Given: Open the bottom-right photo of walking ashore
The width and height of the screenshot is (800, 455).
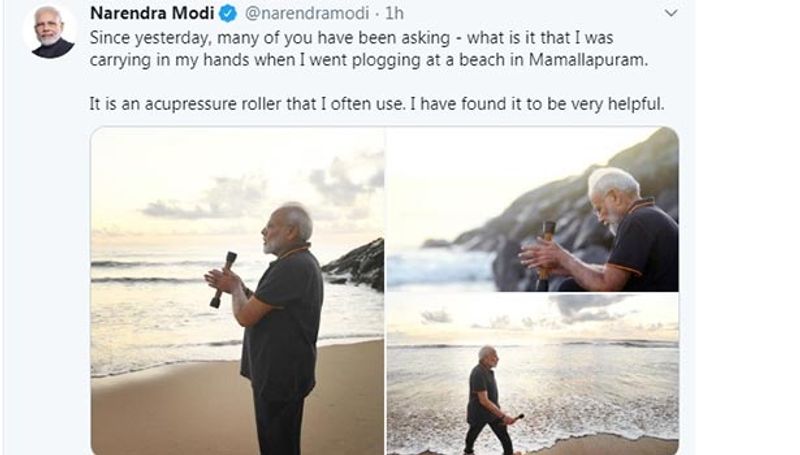Looking at the screenshot, I should pos(532,374).
